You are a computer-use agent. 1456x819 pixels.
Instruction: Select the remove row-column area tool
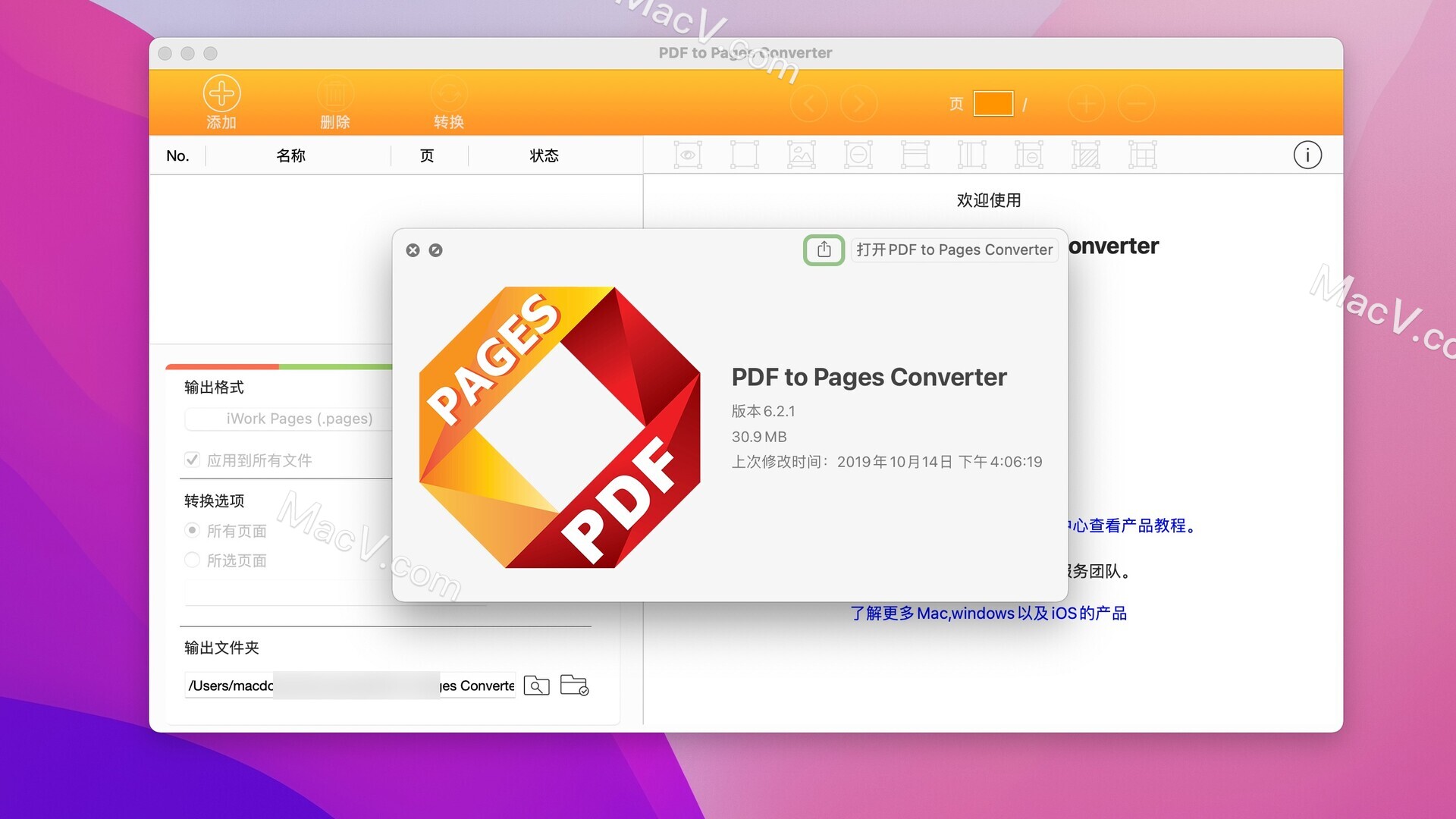1029,155
